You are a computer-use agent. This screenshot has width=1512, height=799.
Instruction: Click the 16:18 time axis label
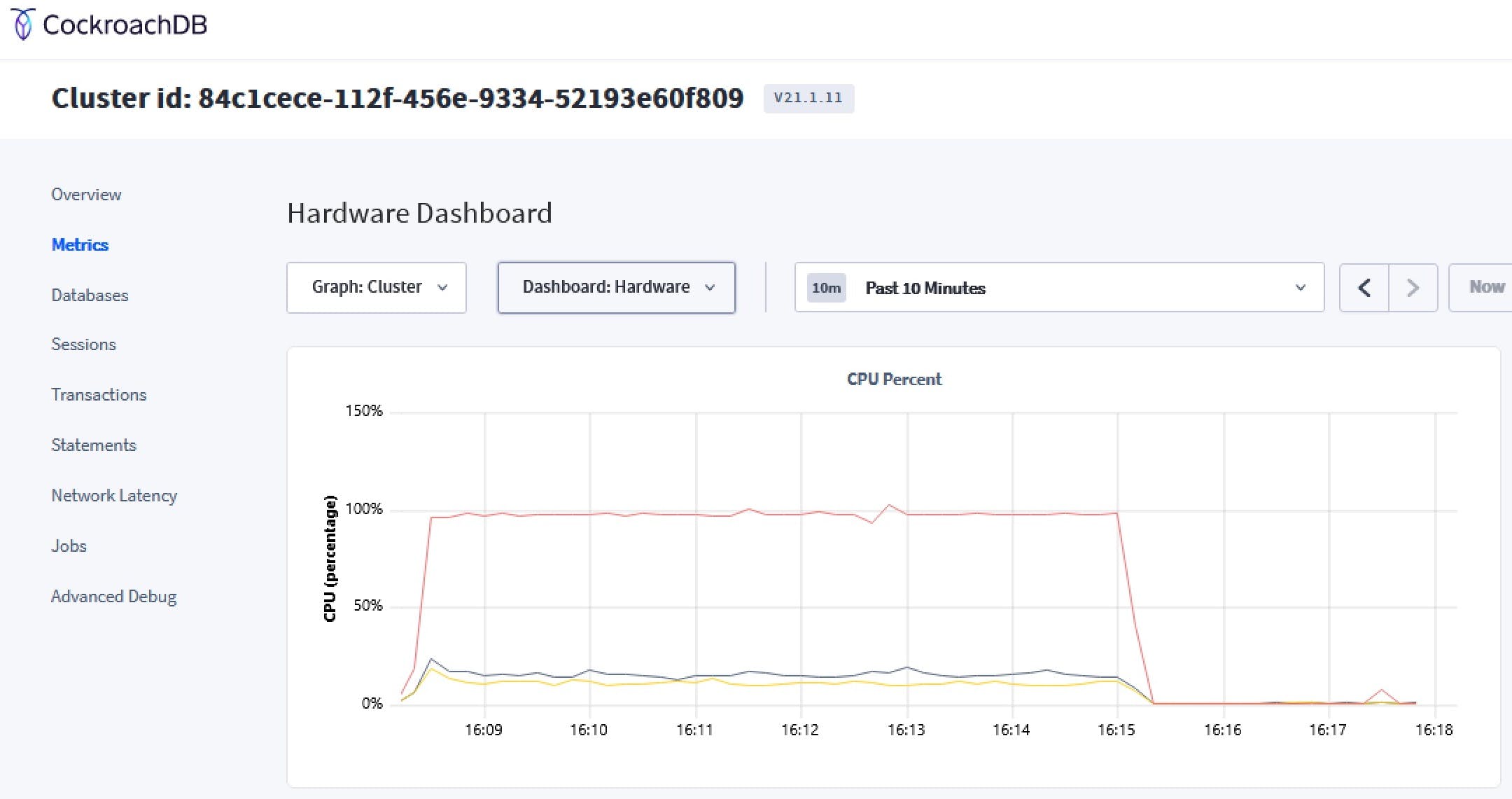pos(1434,730)
